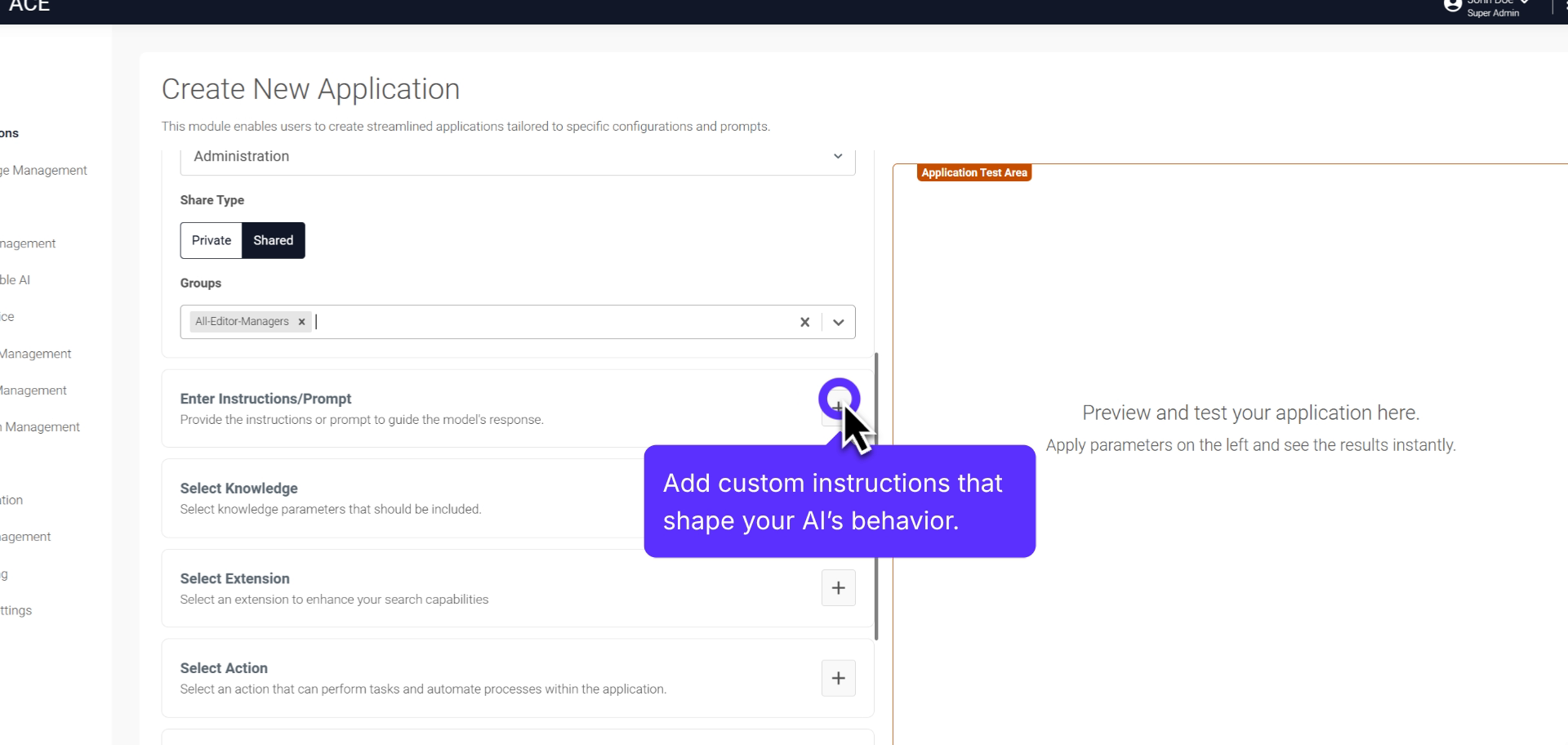
Task: Click inside the Groups input field
Action: pos(547,322)
